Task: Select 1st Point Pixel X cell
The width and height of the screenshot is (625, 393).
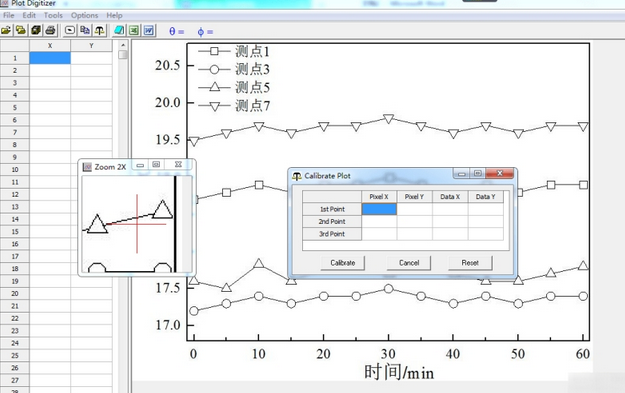Action: pos(379,209)
